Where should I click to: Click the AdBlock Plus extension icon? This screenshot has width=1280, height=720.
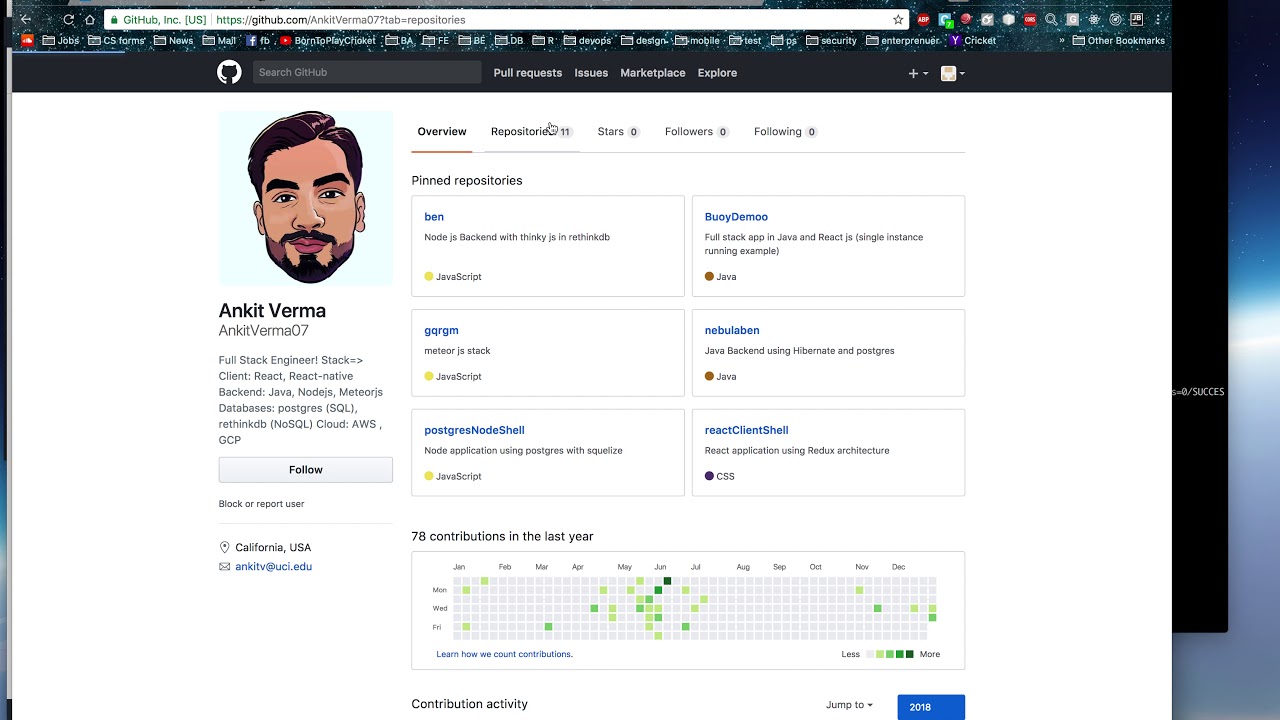[x=924, y=20]
